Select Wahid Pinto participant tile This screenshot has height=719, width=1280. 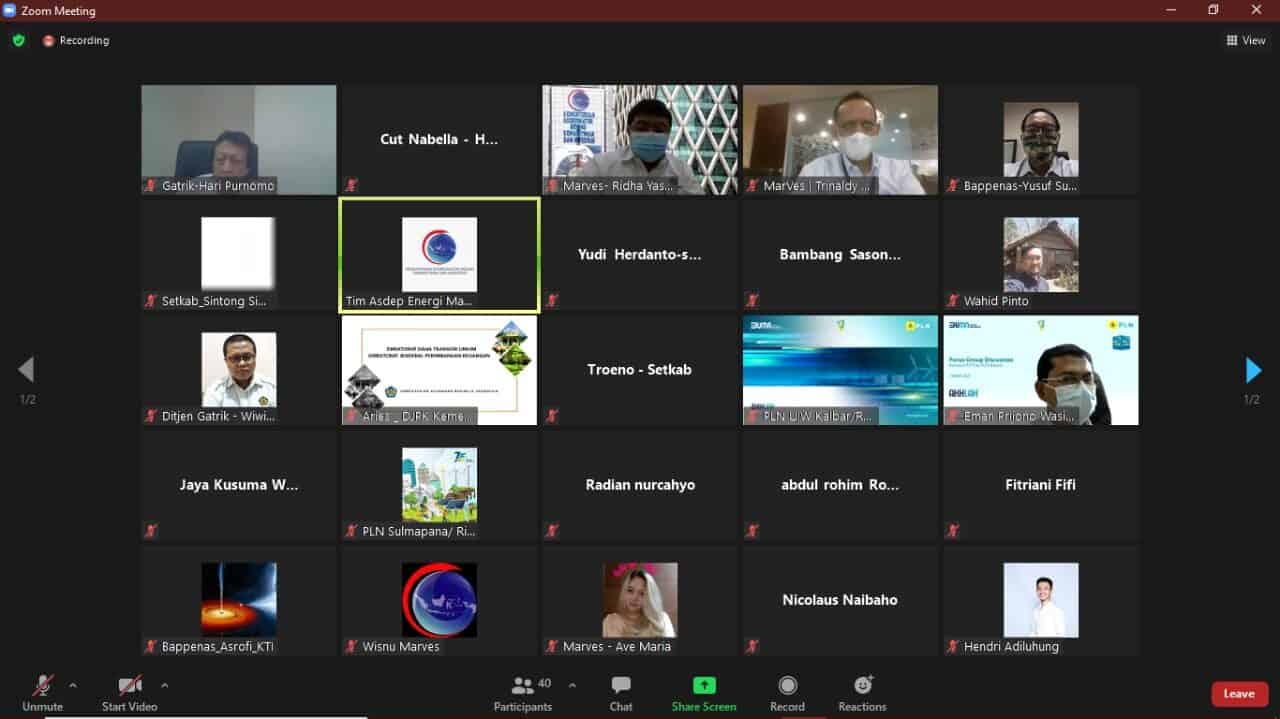(x=1041, y=255)
